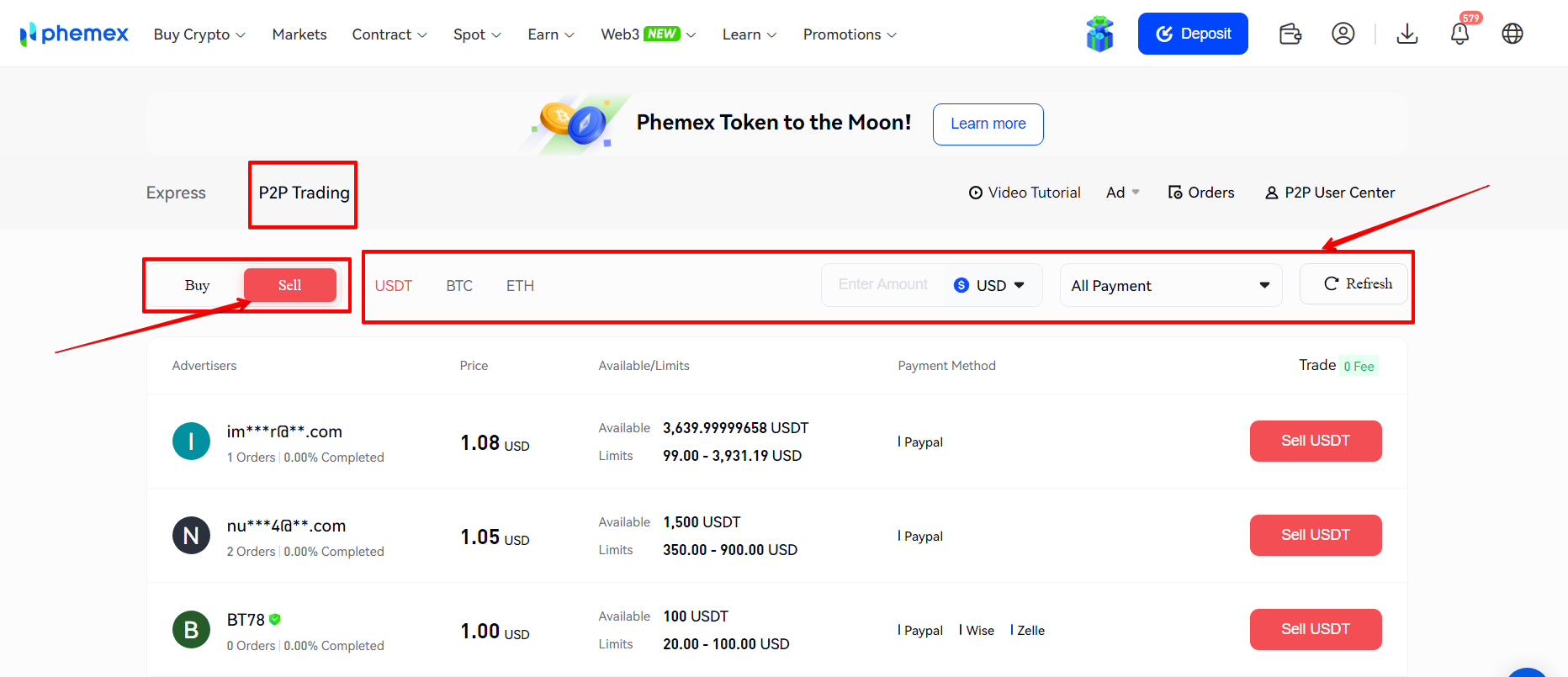1568x677 pixels.
Task: Toggle to Sell mode
Action: click(x=290, y=285)
